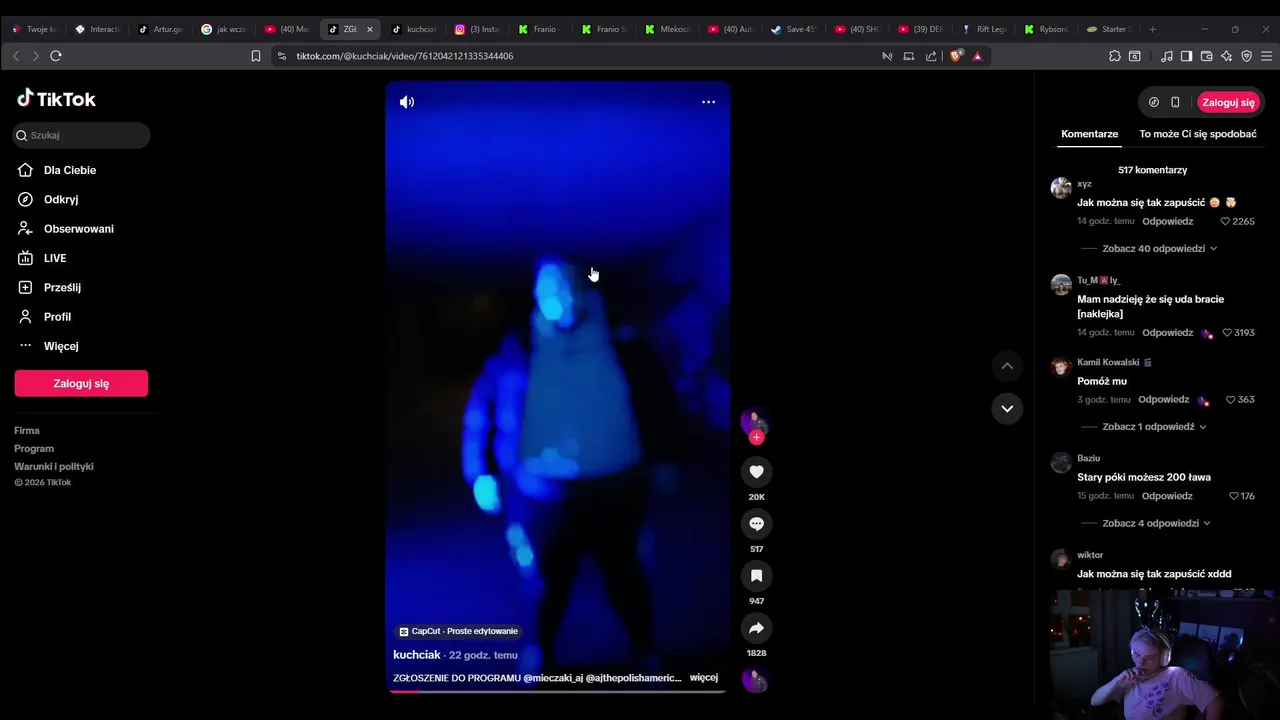
Task: Expand the caption with więcej
Action: point(704,677)
